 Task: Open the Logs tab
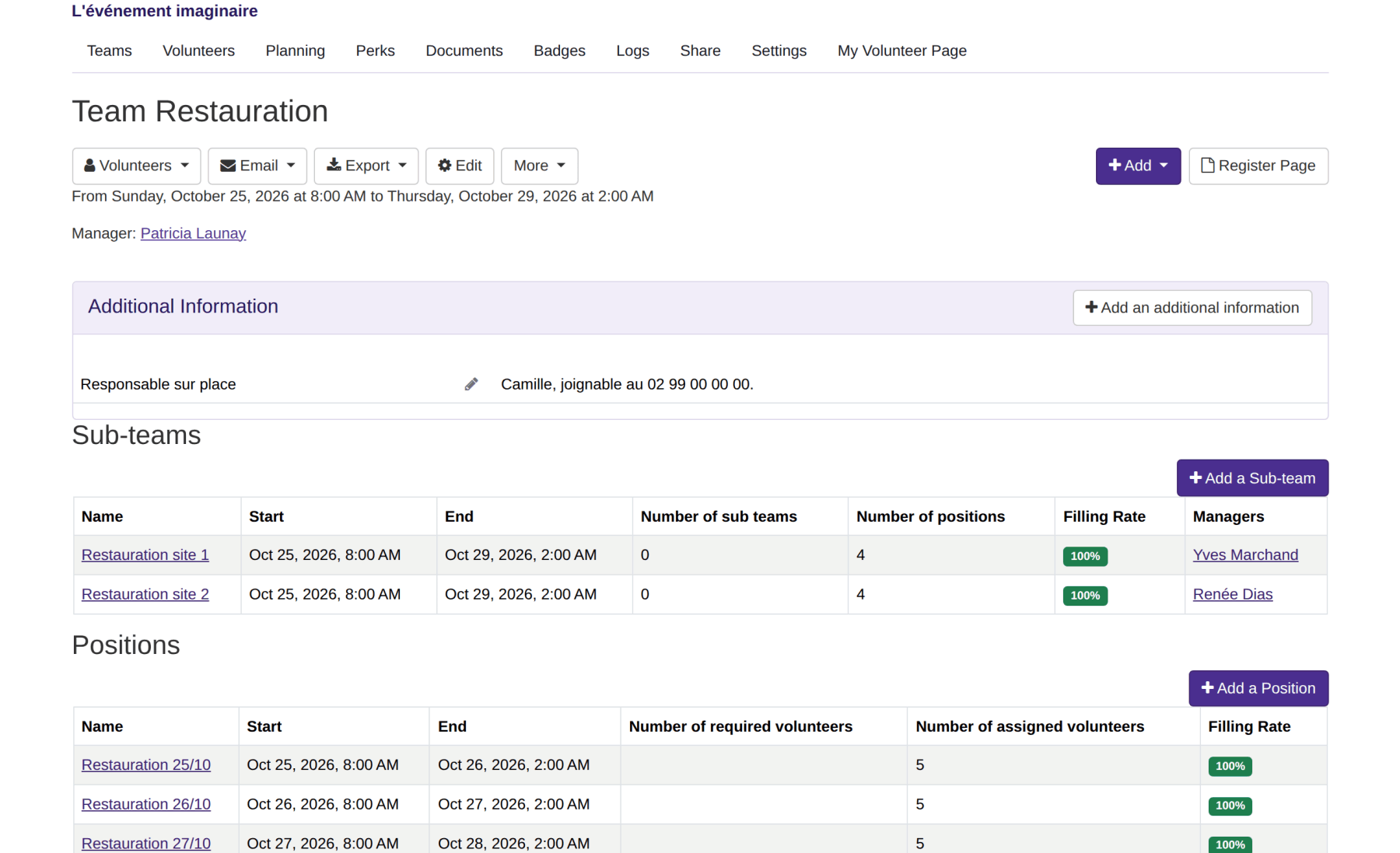click(x=632, y=51)
